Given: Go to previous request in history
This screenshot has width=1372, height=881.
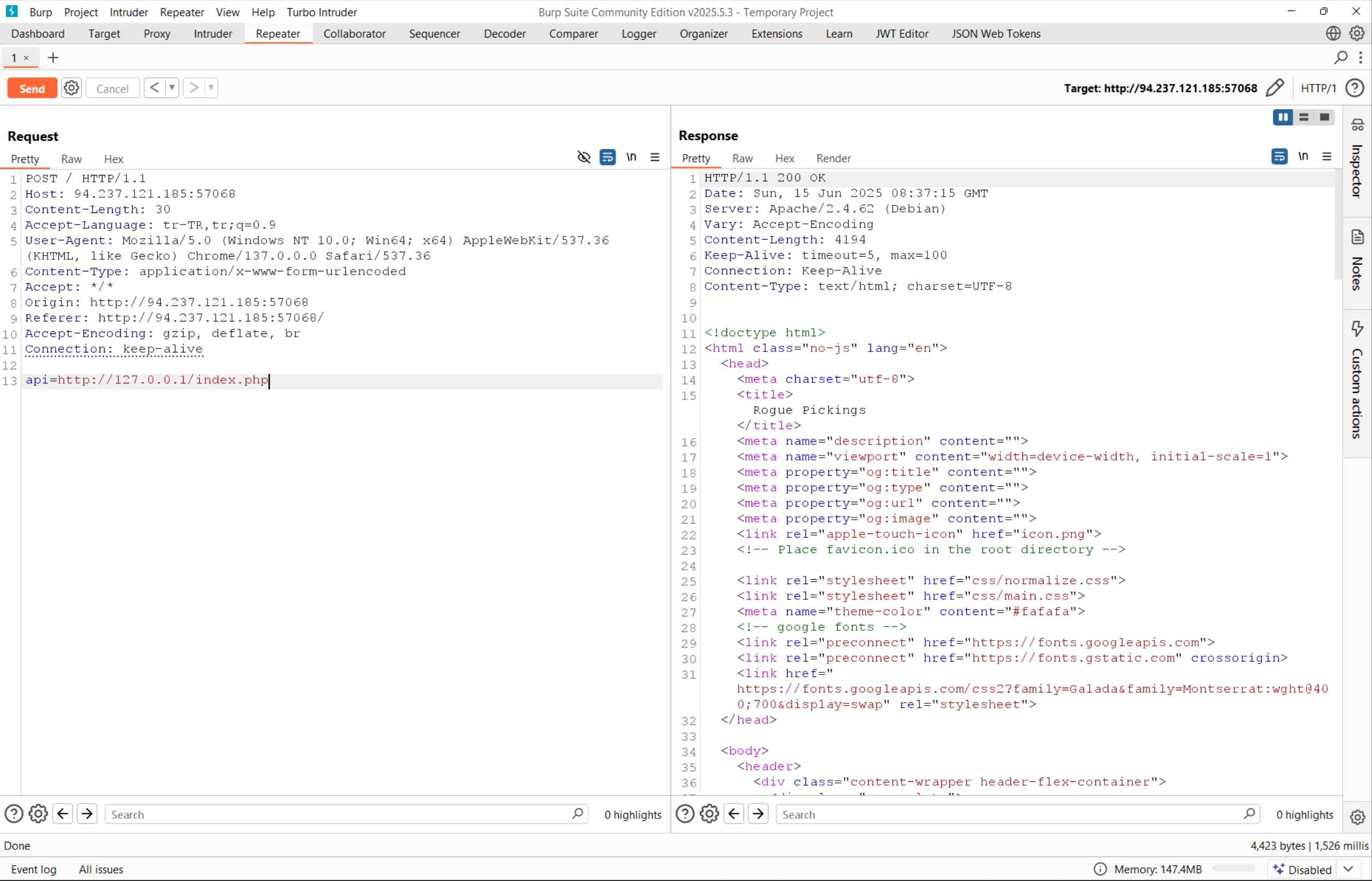Looking at the screenshot, I should tap(154, 88).
